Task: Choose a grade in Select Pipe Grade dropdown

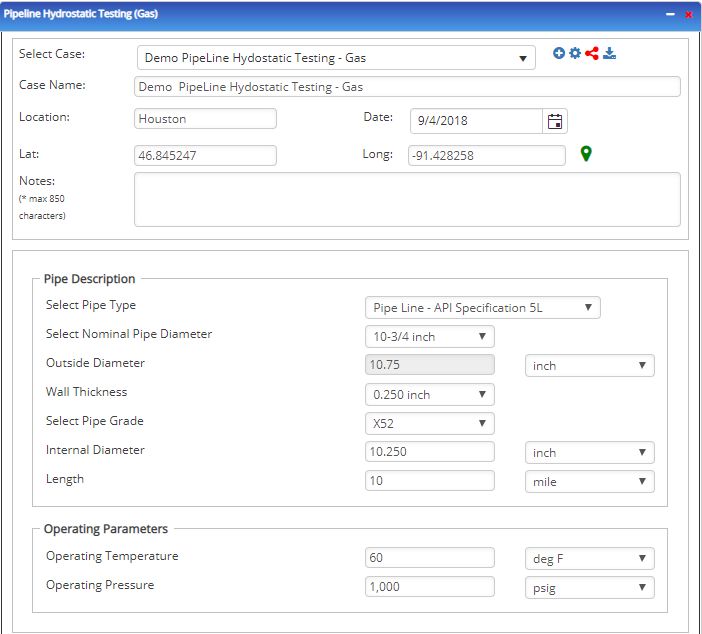Action: [430, 424]
